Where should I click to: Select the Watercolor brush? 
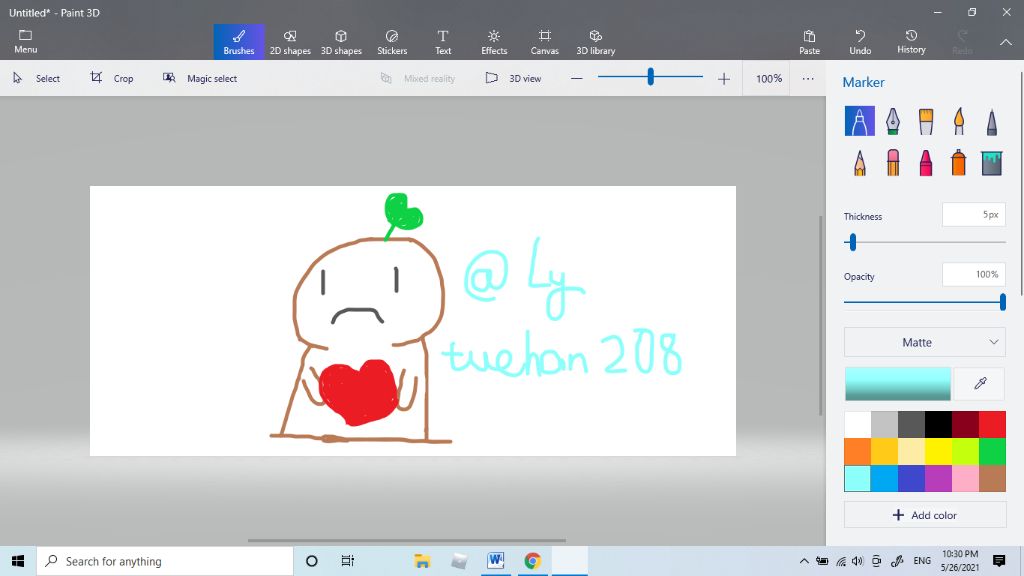pos(959,121)
